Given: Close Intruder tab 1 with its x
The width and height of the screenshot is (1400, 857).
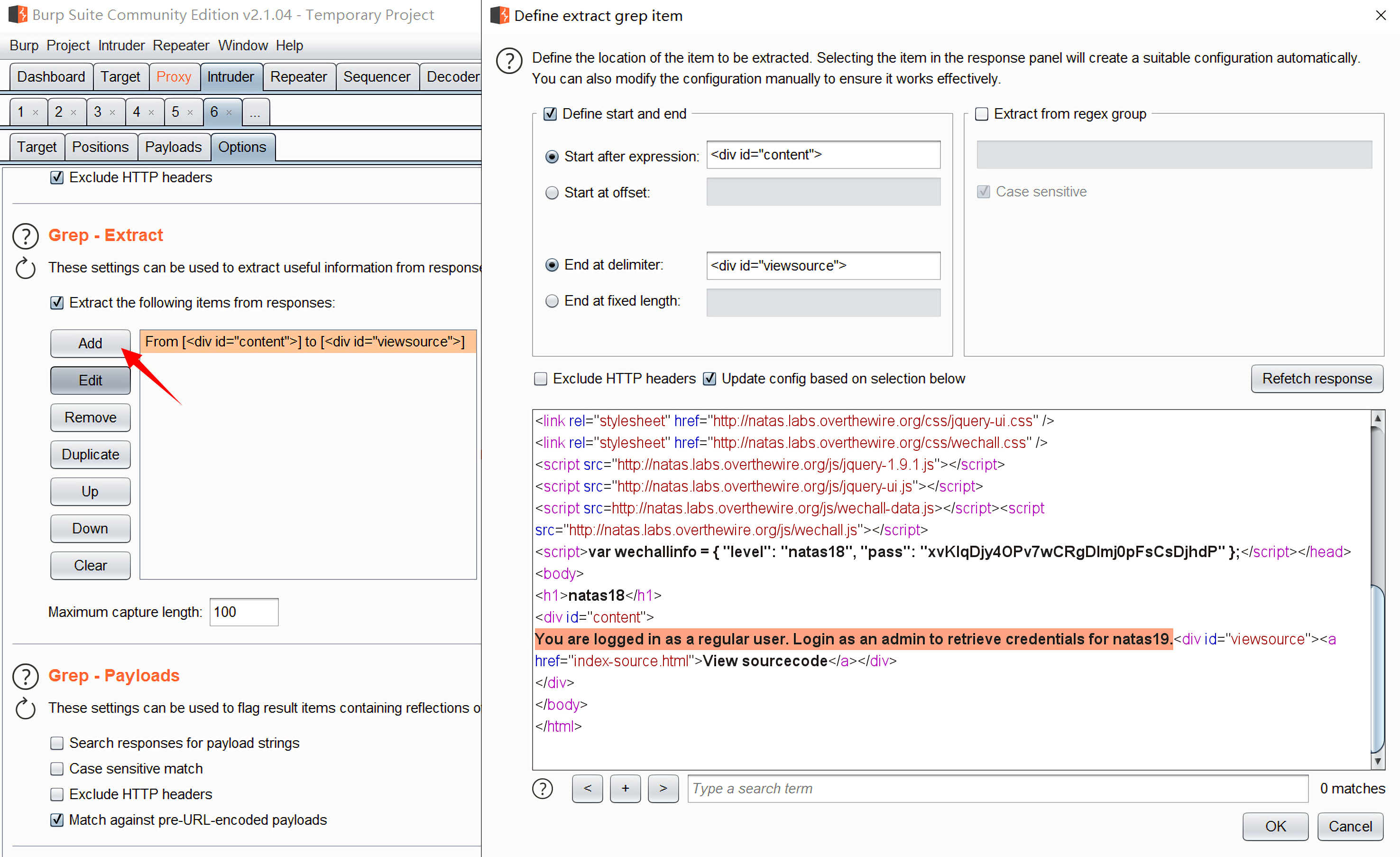Looking at the screenshot, I should tap(36, 112).
